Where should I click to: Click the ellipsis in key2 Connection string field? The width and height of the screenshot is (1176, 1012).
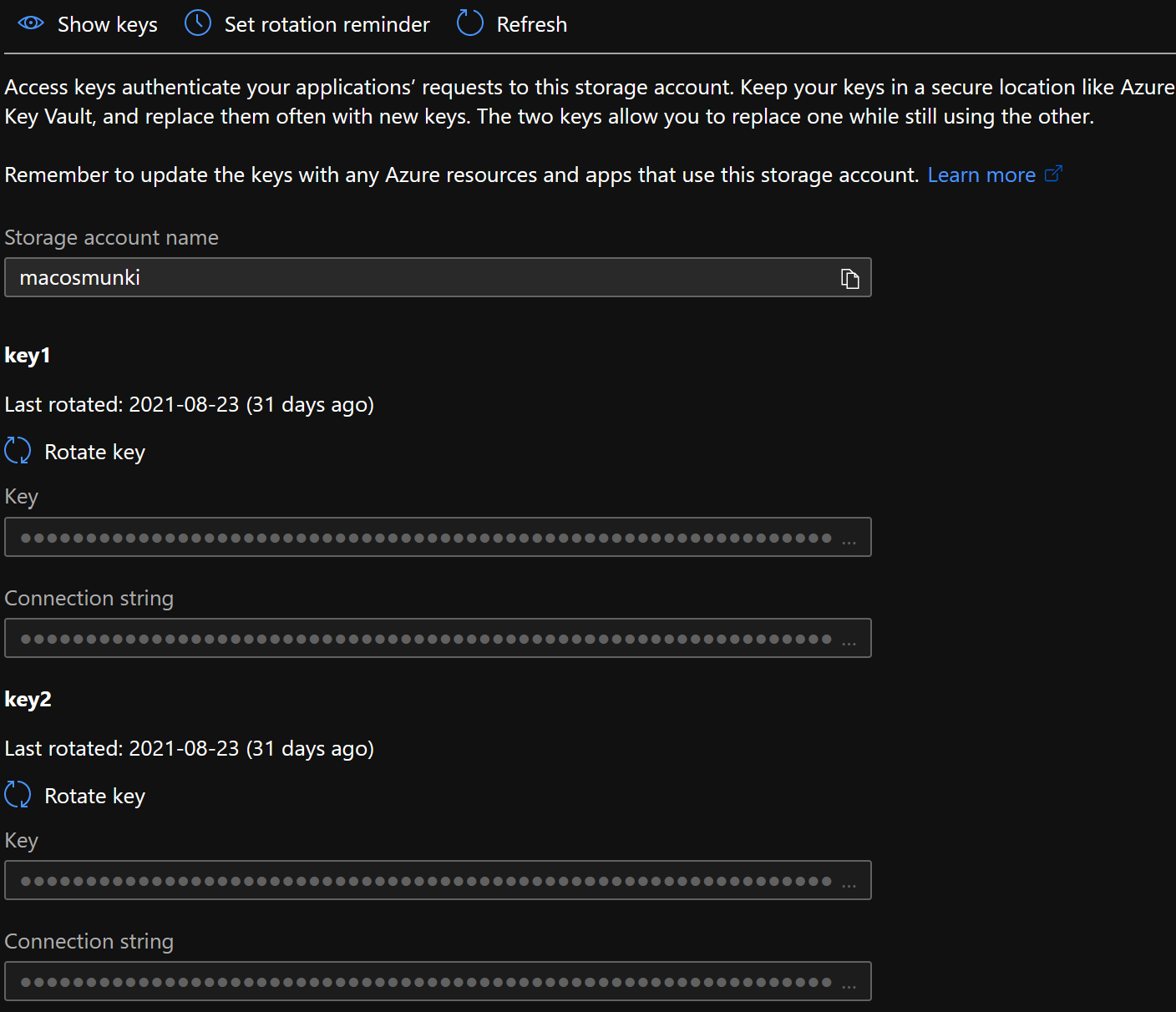849,986
